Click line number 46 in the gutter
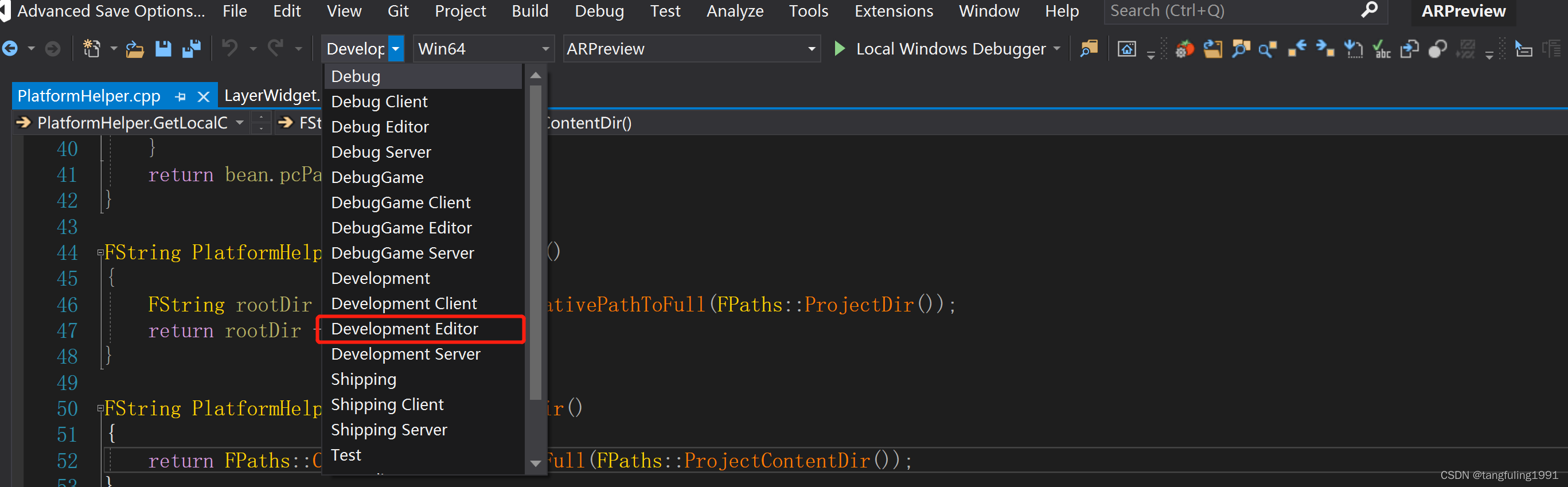The height and width of the screenshot is (487, 1568). tap(67, 305)
